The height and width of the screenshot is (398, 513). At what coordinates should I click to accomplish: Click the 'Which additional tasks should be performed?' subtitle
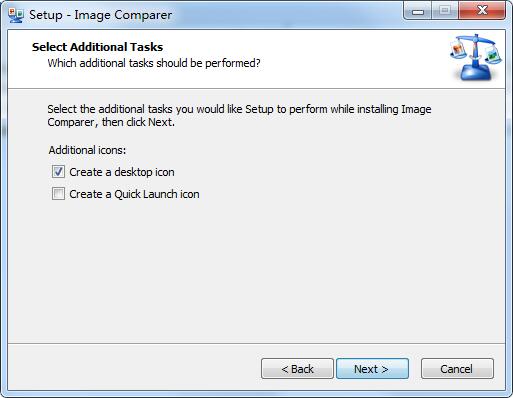(154, 63)
